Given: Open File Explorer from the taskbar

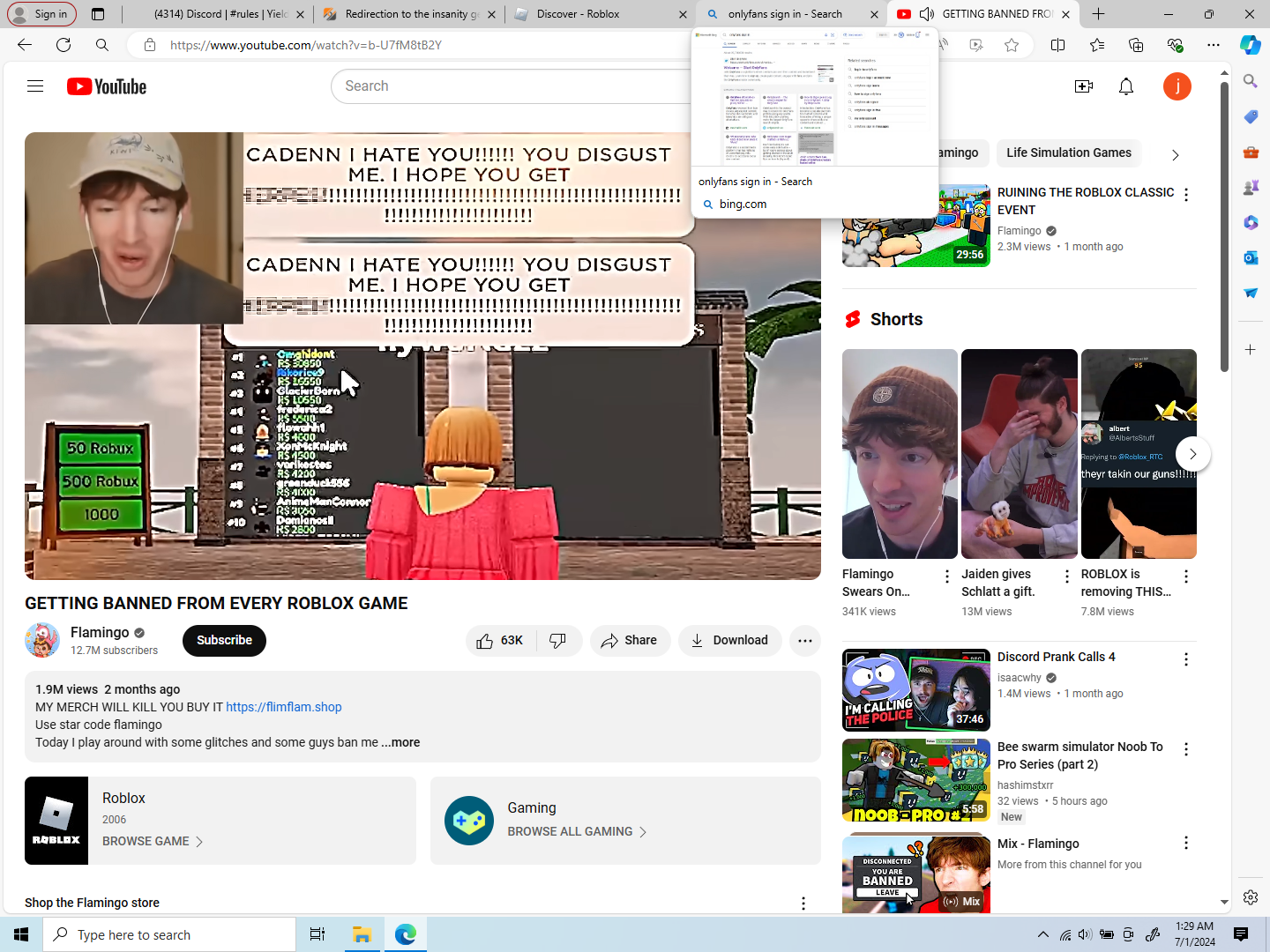Looking at the screenshot, I should (362, 935).
